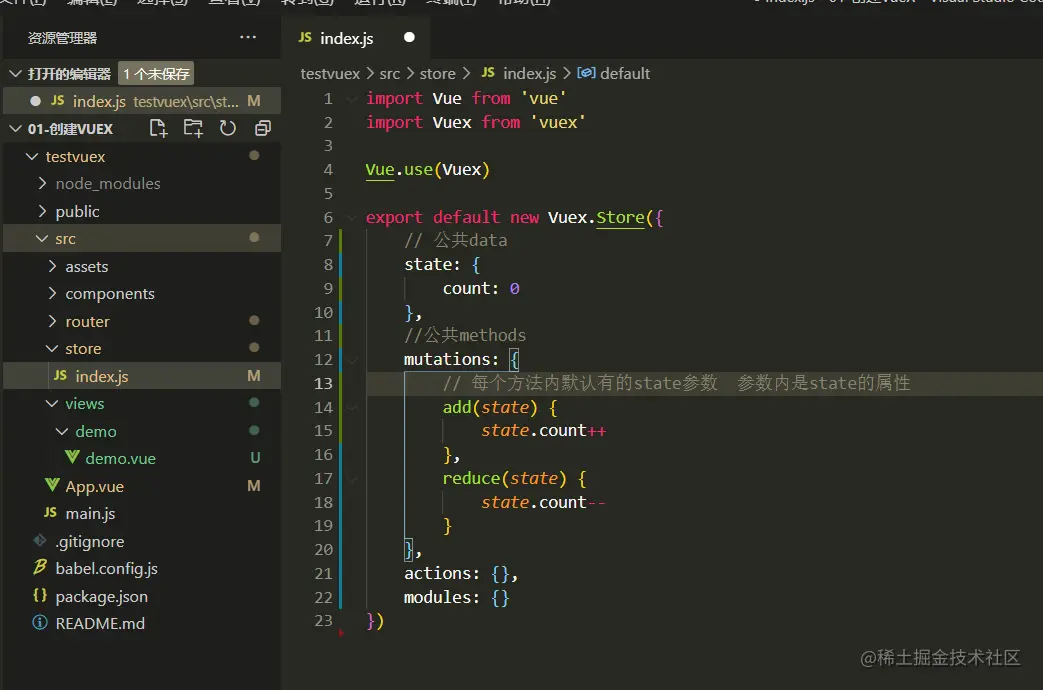
Task: Click the testvuex breadcrumb item
Action: pos(330,73)
